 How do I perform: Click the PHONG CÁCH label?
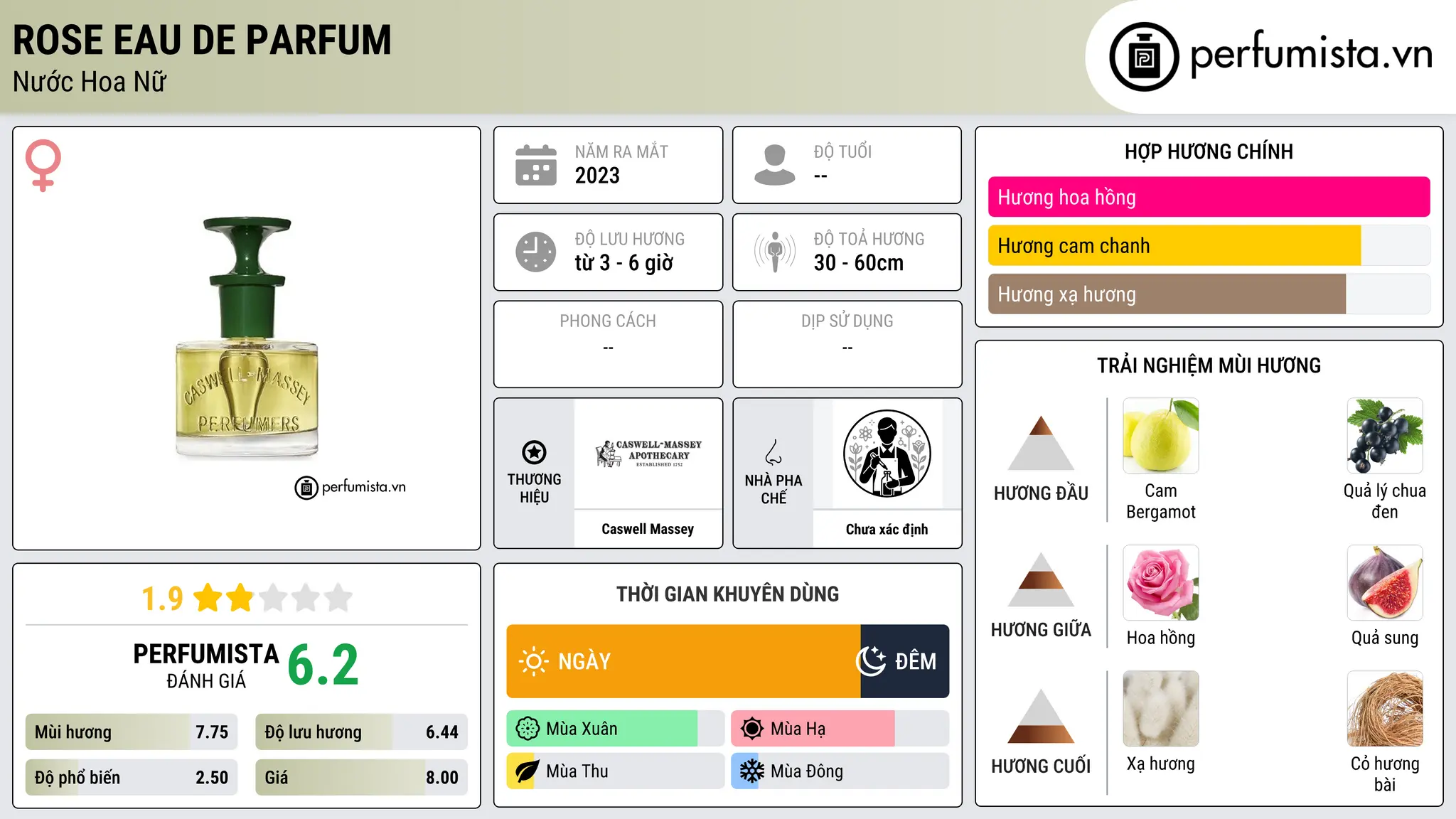tap(608, 321)
